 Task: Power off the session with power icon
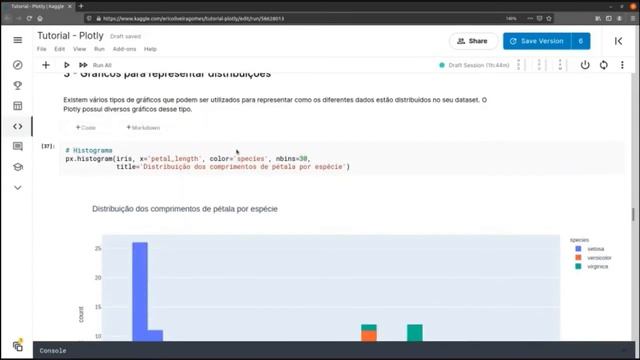585,65
